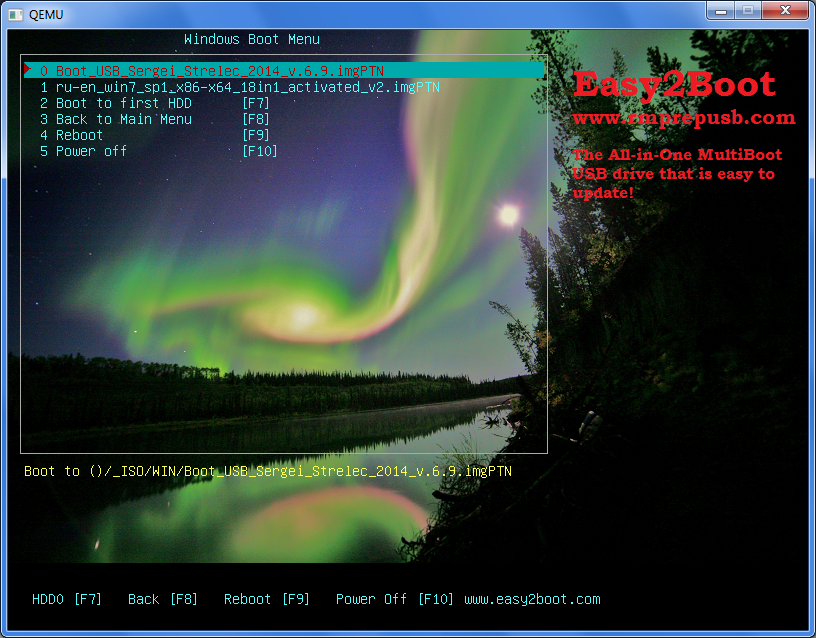
Task: Click Power Off [F10] in the bottom bar
Action: [x=394, y=599]
